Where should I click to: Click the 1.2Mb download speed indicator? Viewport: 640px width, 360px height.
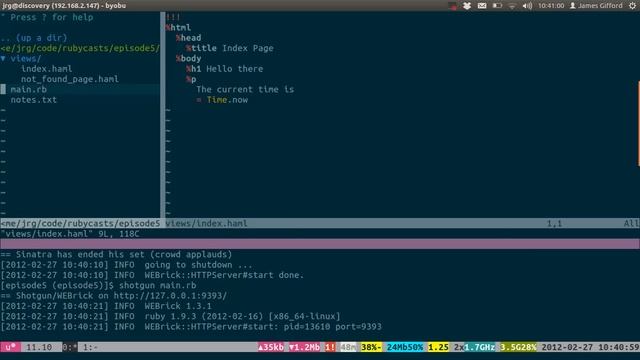tap(304, 347)
